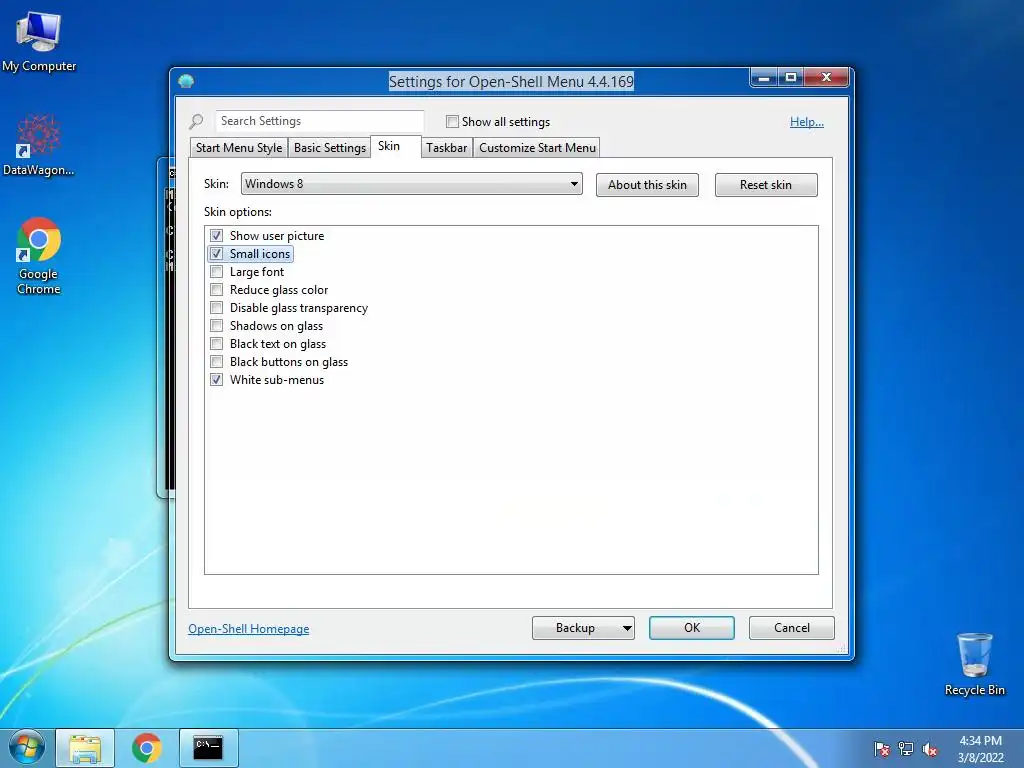The width and height of the screenshot is (1024, 768).
Task: Click the taskbar clock showing 4:34 PM
Action: (980, 749)
